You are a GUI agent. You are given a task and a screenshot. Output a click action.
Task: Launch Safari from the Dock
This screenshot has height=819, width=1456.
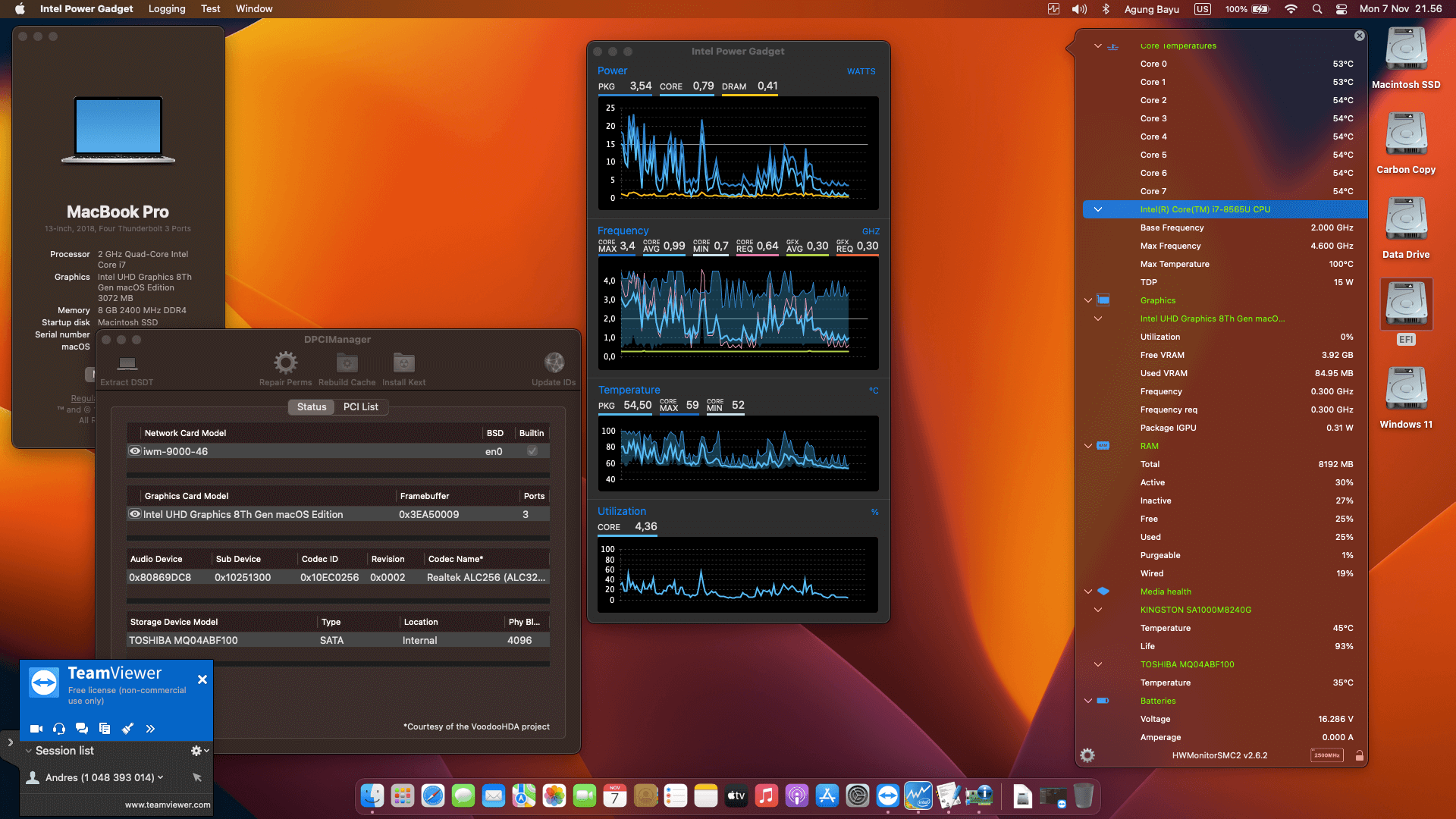point(433,795)
